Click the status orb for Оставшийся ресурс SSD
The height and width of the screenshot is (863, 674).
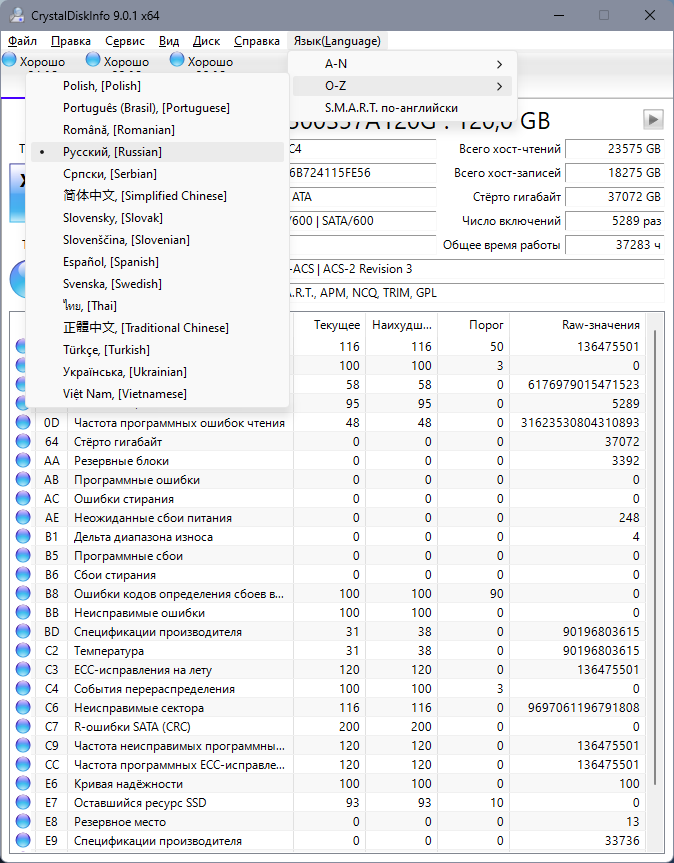[23, 802]
